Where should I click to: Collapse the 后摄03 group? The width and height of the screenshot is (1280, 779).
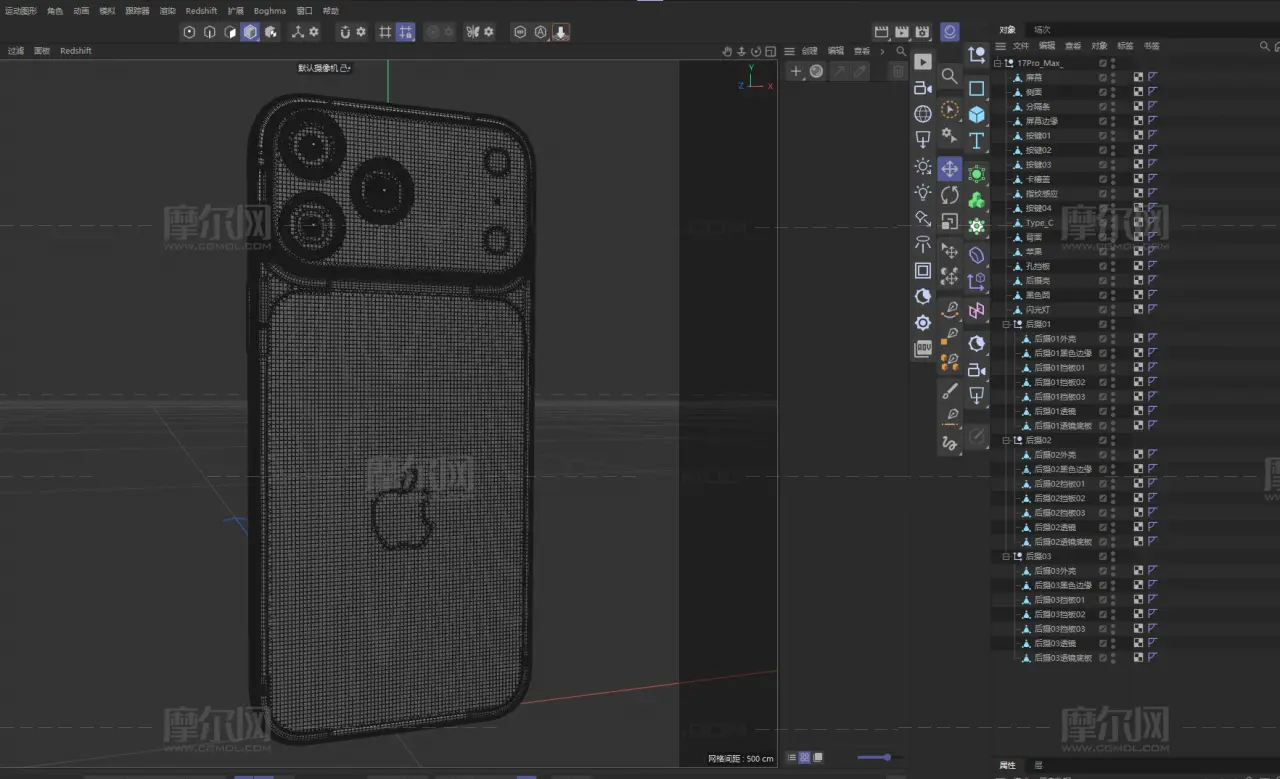coord(1007,556)
